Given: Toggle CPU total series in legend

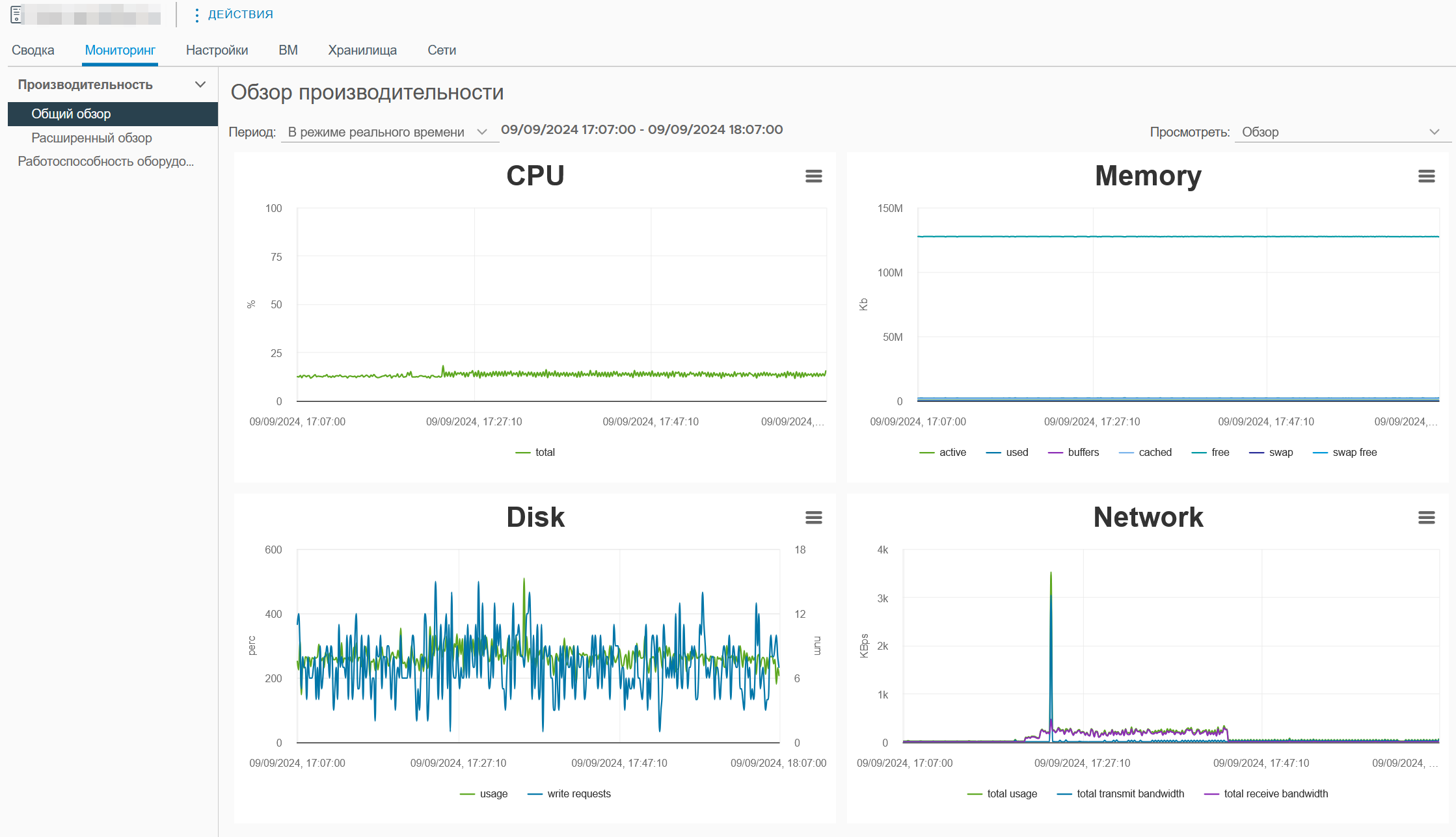Looking at the screenshot, I should point(535,452).
